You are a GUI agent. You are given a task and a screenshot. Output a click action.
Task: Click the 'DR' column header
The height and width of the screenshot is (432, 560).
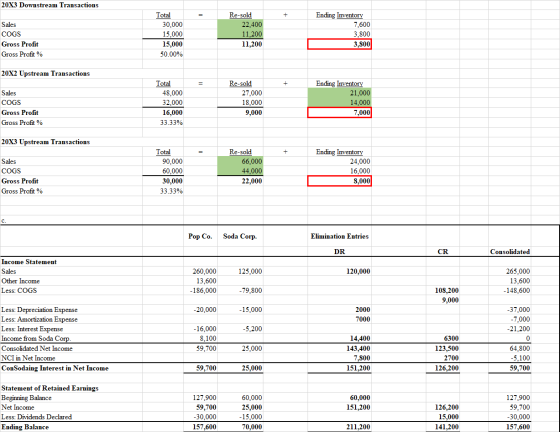coord(339,252)
